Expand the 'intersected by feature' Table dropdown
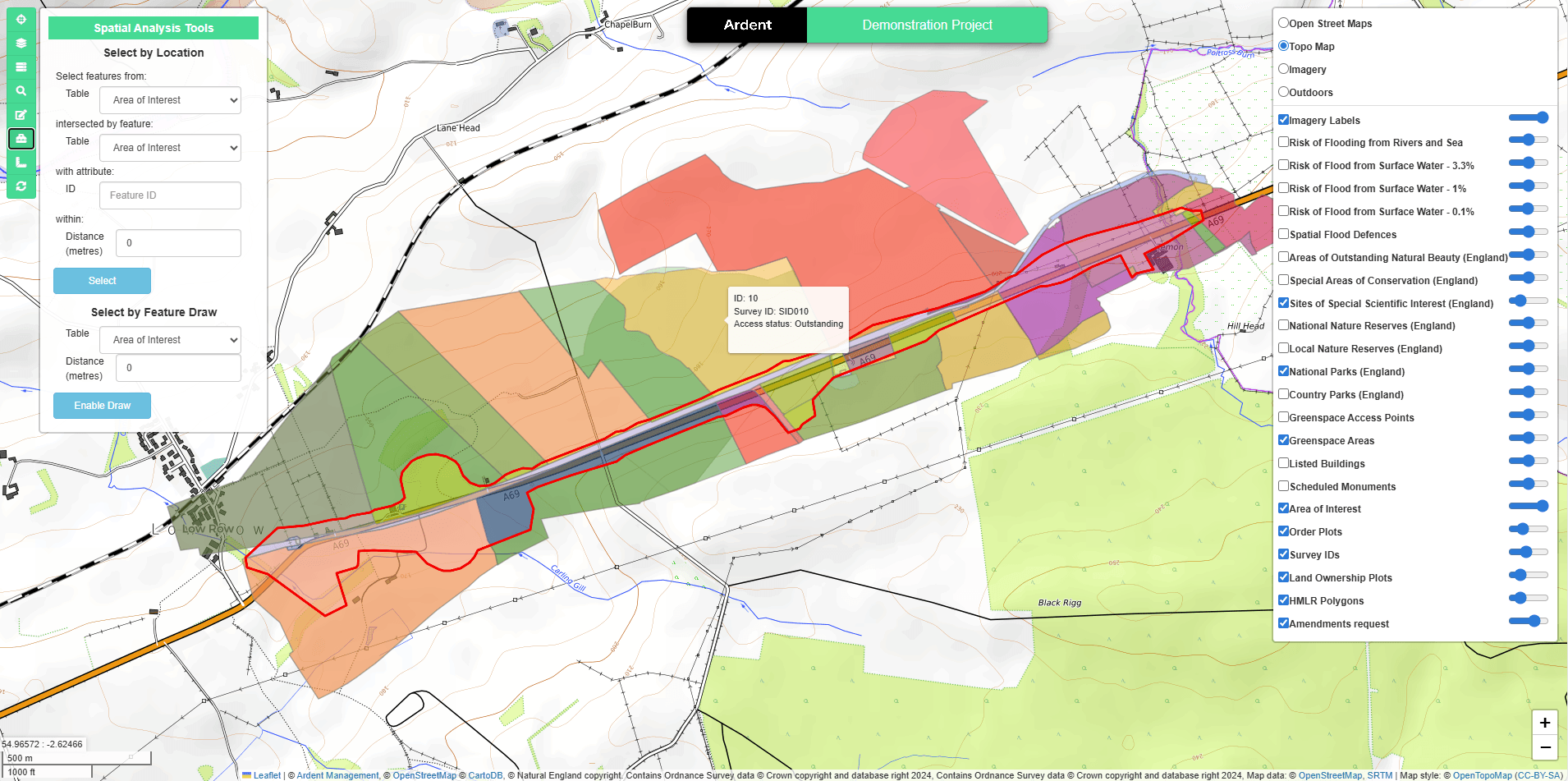The image size is (1568, 781). [170, 148]
